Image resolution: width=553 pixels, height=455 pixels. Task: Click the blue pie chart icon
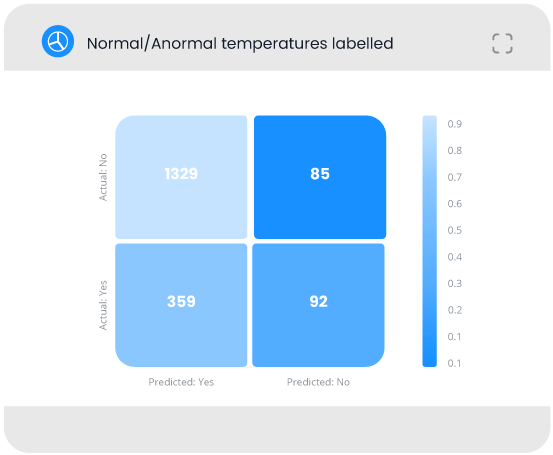58,41
